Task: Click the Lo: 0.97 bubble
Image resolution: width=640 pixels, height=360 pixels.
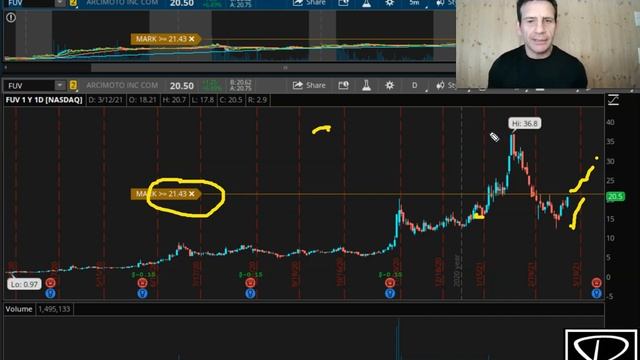Action: tap(24, 284)
